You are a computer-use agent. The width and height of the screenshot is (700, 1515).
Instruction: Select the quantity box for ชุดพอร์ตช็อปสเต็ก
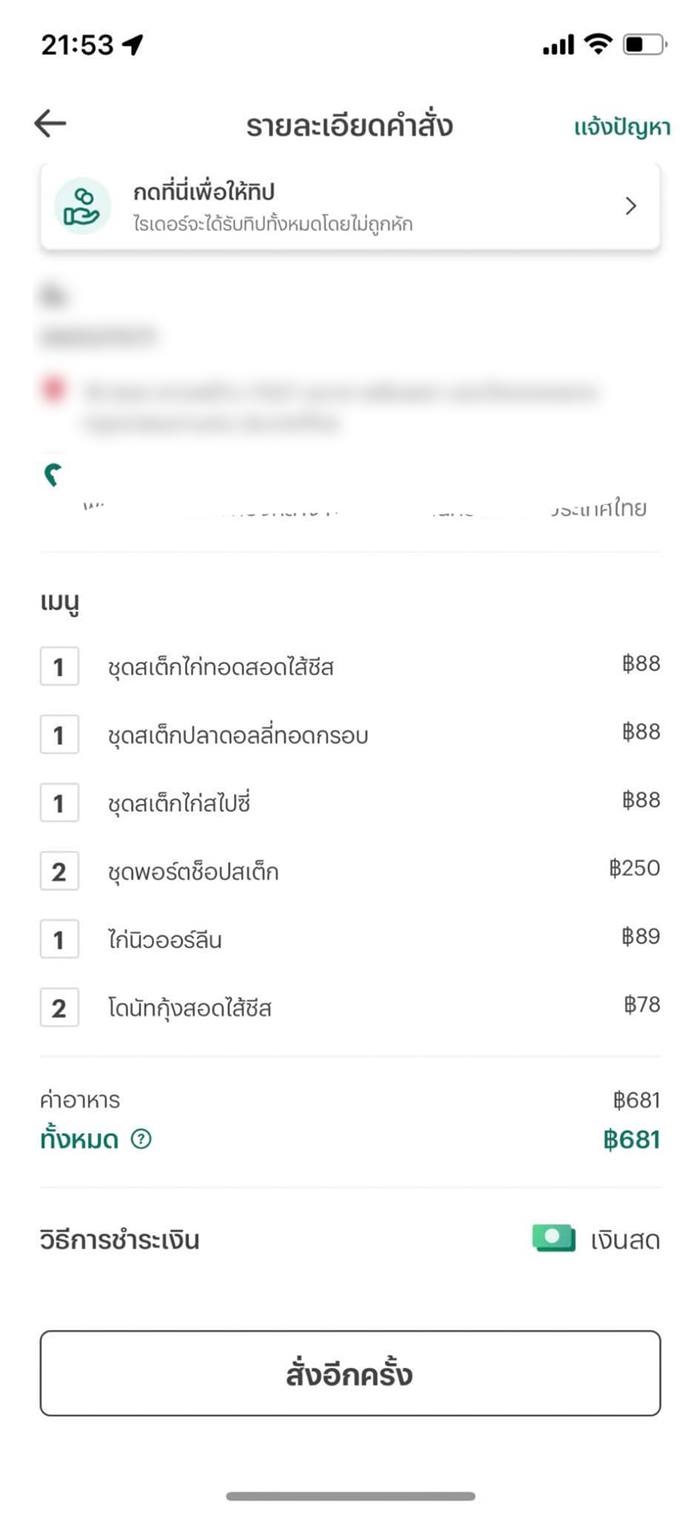(x=59, y=870)
